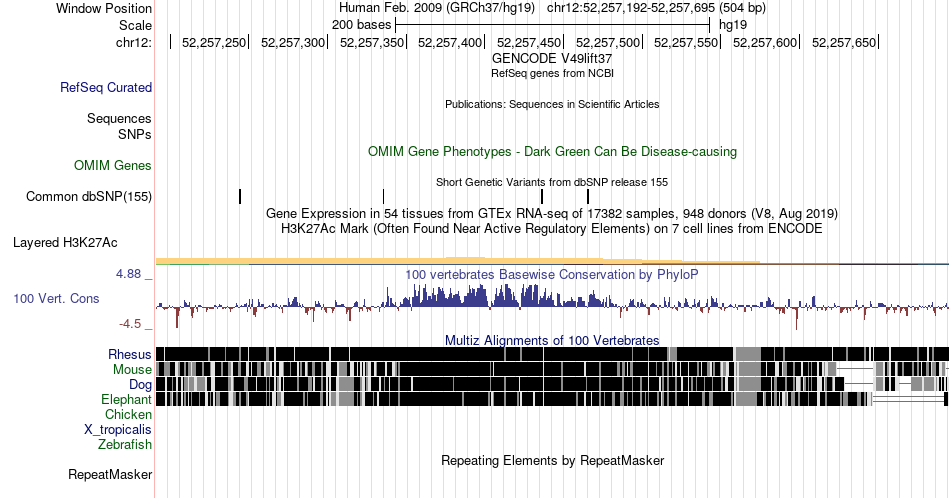
Task: Click the Scale label on the left
Action: (136, 25)
